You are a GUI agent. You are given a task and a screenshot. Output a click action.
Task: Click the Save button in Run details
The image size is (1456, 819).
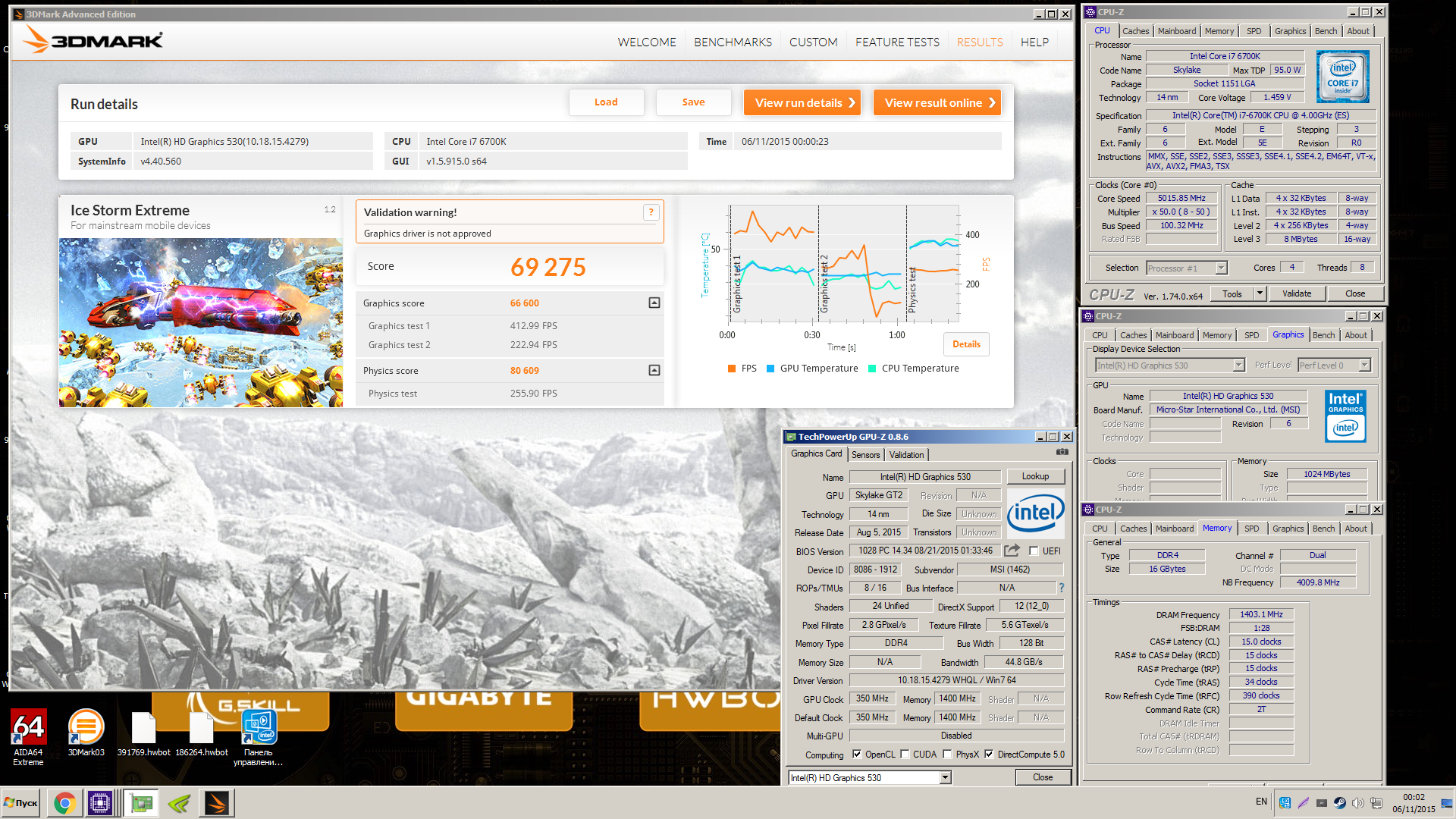pos(693,102)
